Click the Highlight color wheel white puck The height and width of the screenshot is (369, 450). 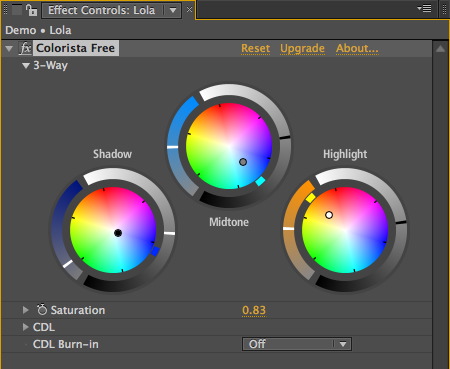[329, 215]
